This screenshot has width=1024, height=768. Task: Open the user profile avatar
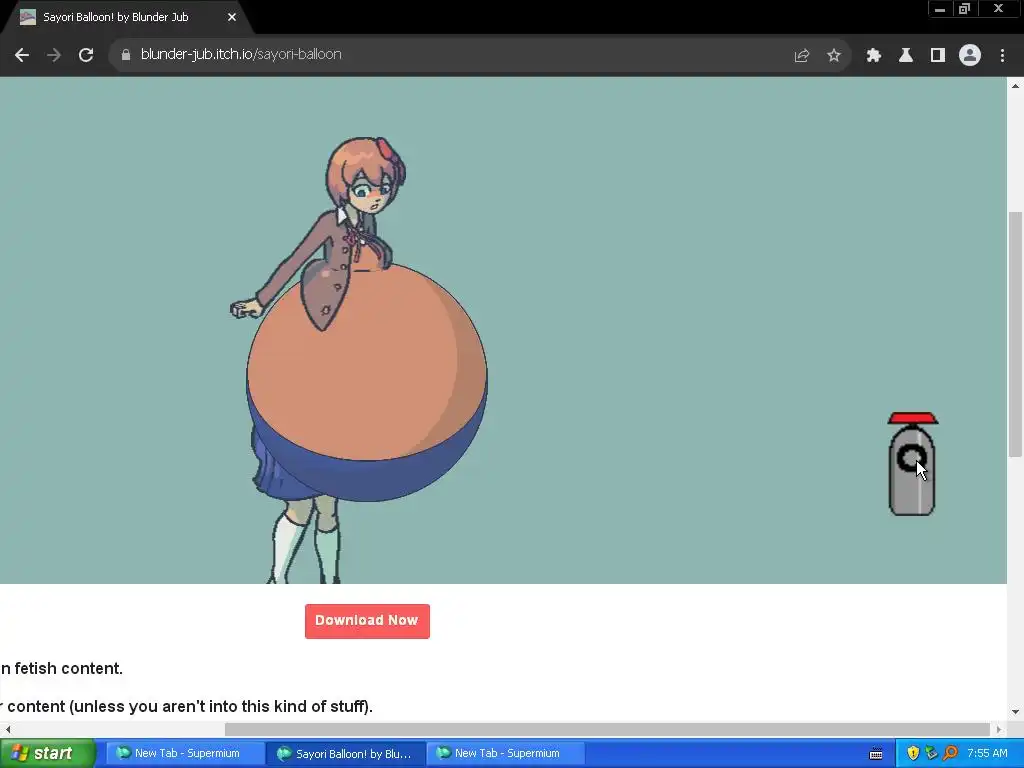970,56
